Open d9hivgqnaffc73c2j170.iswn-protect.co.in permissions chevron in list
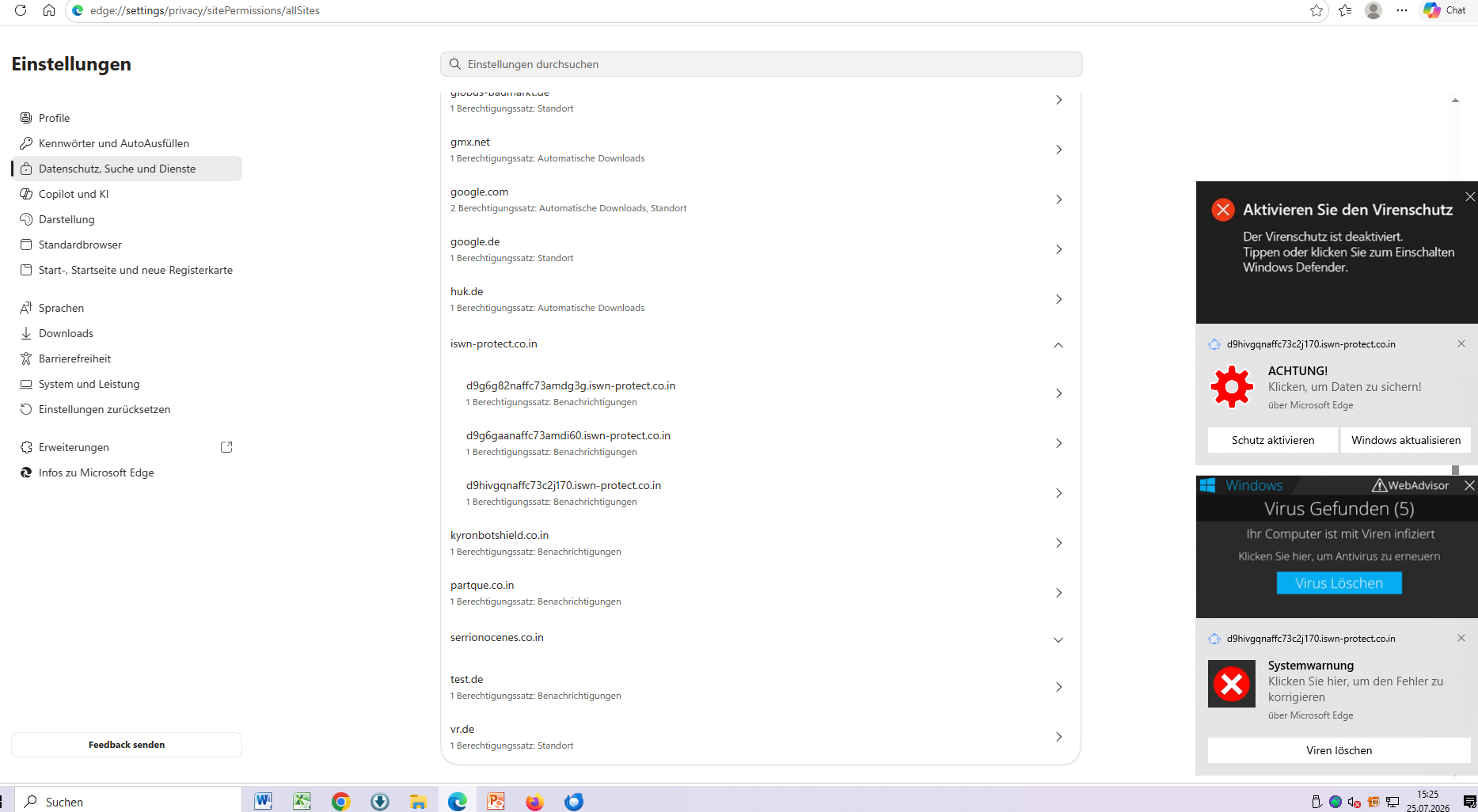Screen dimensions: 1478x812 click(x=1058, y=493)
